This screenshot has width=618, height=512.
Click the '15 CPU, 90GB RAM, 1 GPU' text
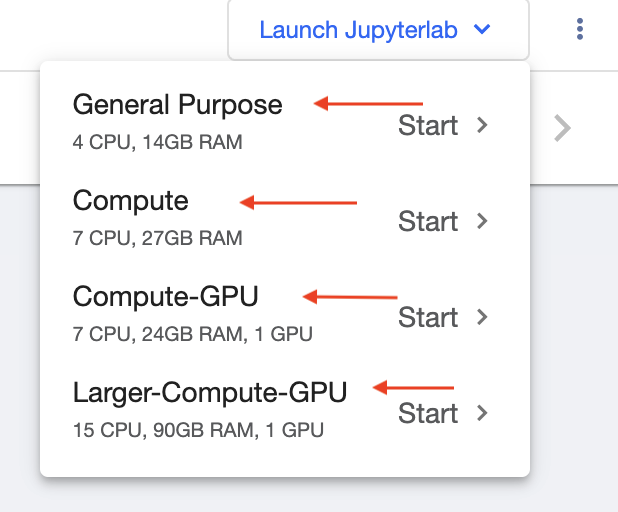[198, 430]
